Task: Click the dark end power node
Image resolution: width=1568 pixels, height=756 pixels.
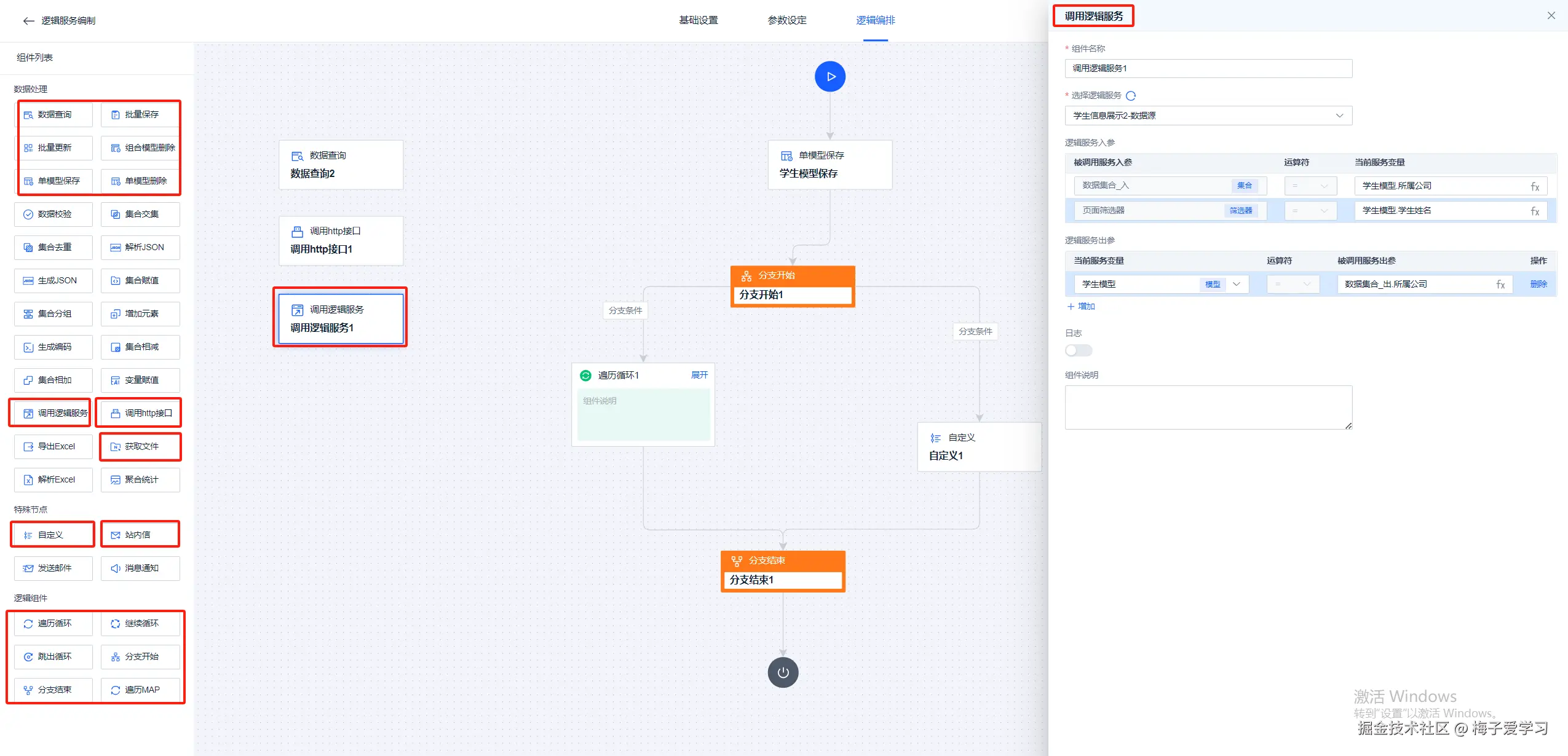Action: 783,672
